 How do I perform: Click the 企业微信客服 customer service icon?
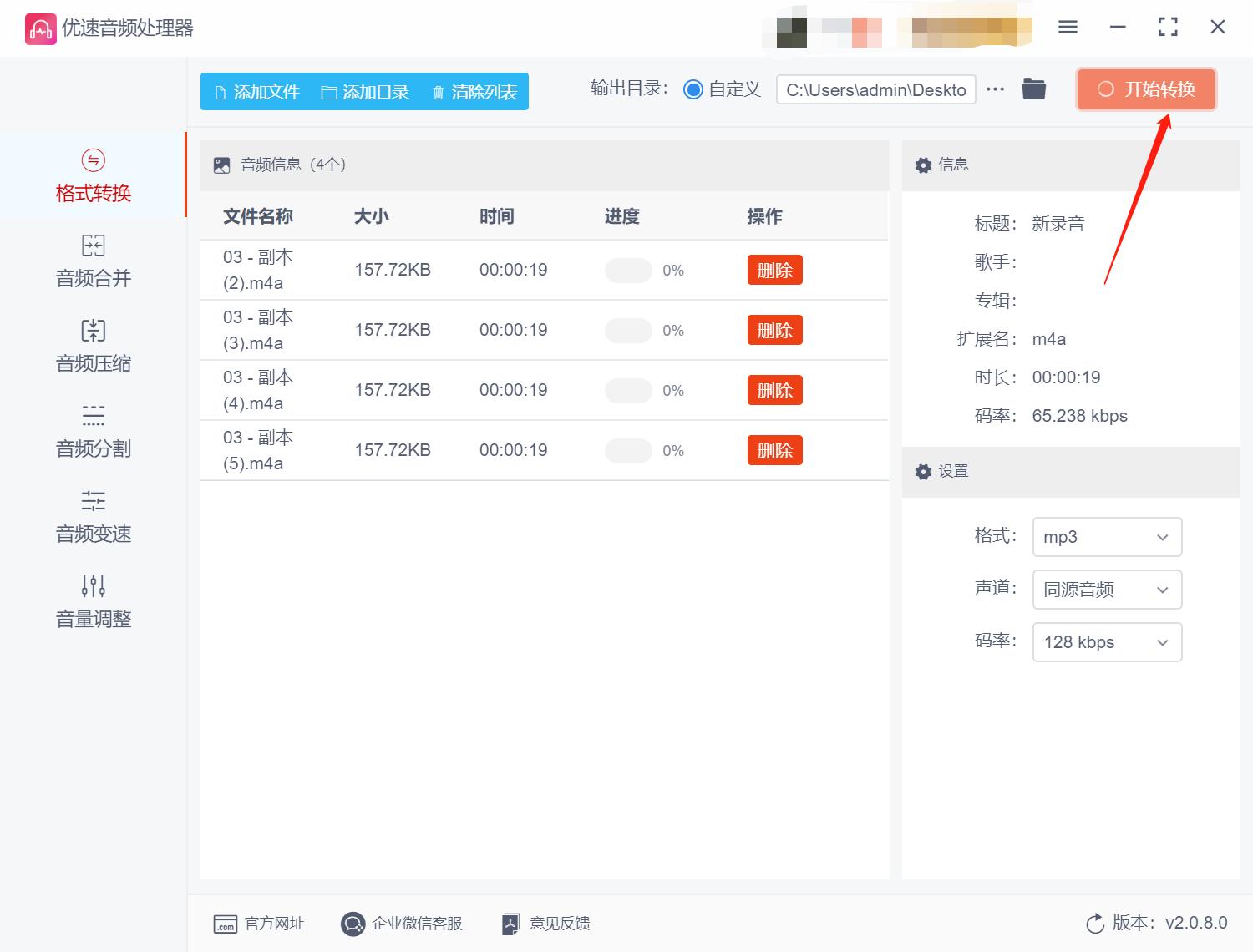click(x=353, y=924)
